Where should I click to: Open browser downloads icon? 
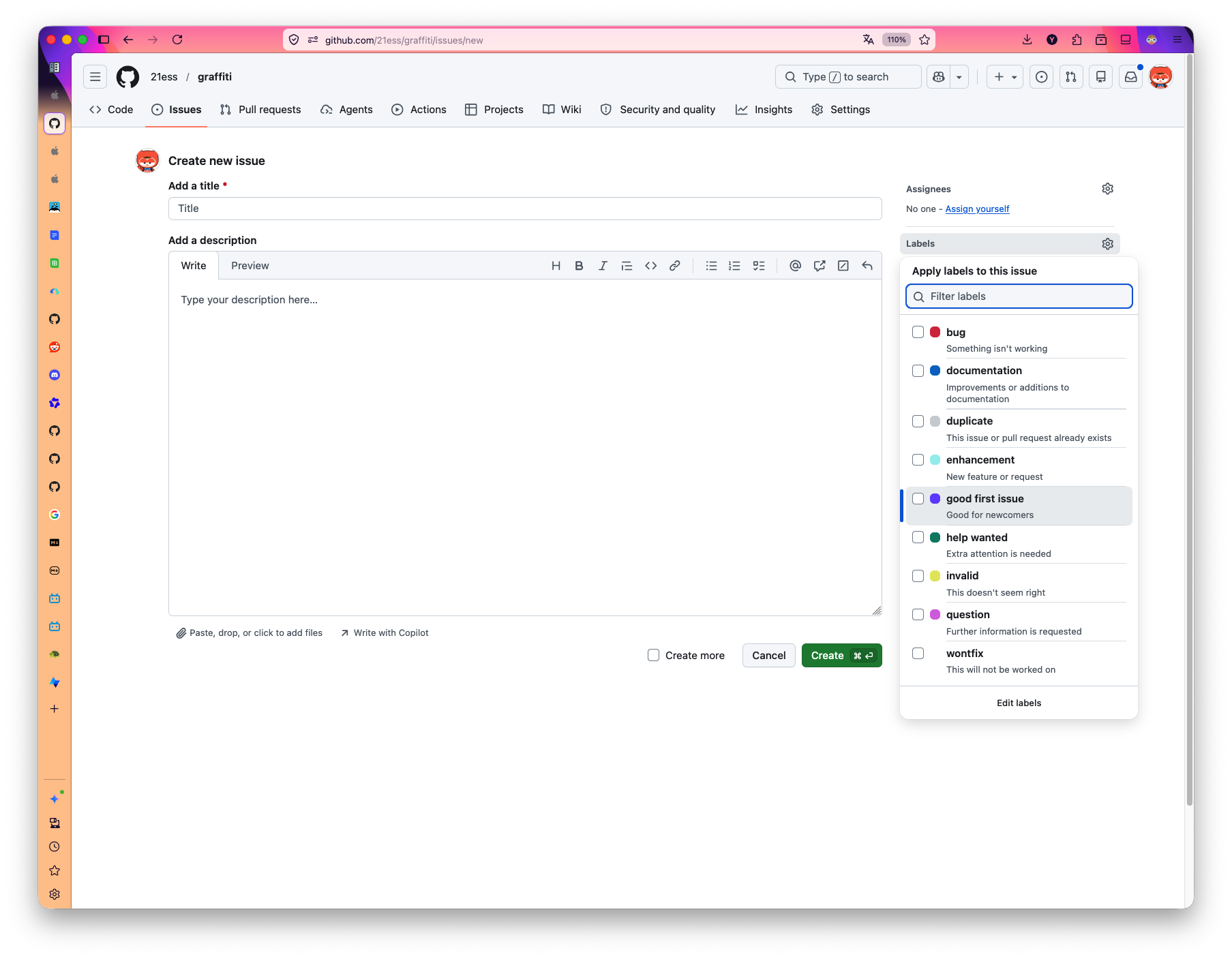point(1027,40)
